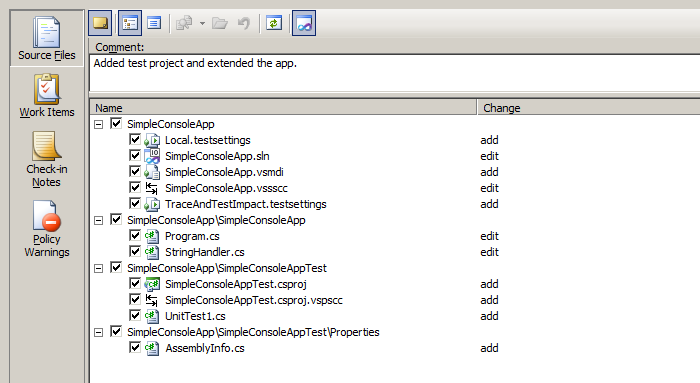The height and width of the screenshot is (383, 700).
Task: Click the undo toolbar icon
Action: pyautogui.click(x=244, y=23)
